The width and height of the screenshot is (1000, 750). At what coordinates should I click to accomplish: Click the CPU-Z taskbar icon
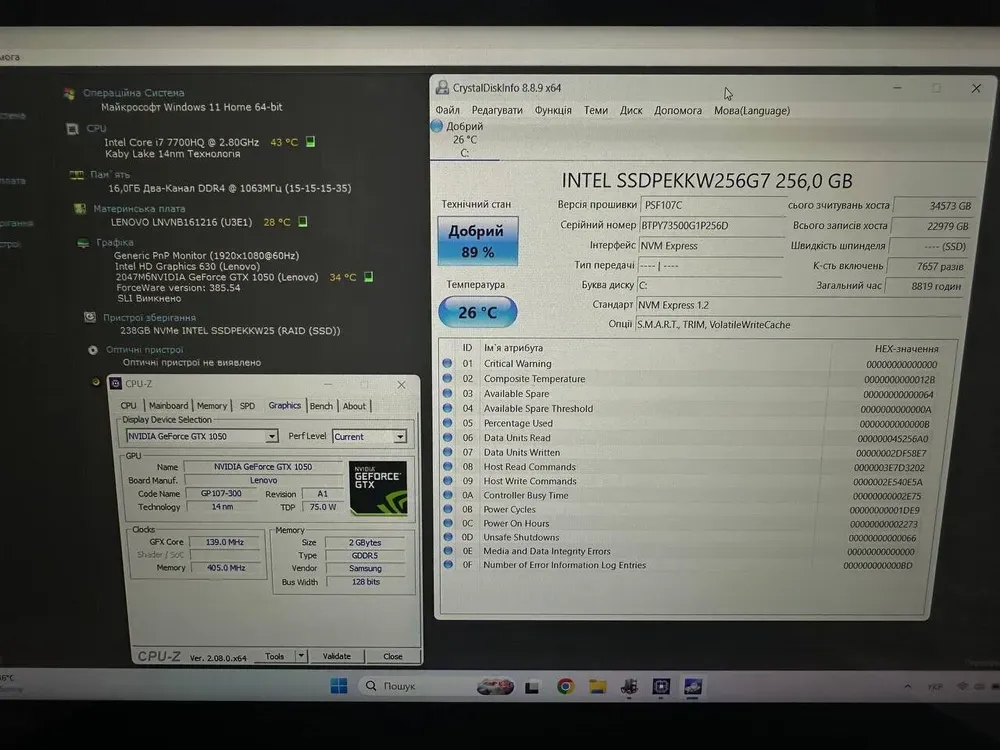(x=661, y=686)
